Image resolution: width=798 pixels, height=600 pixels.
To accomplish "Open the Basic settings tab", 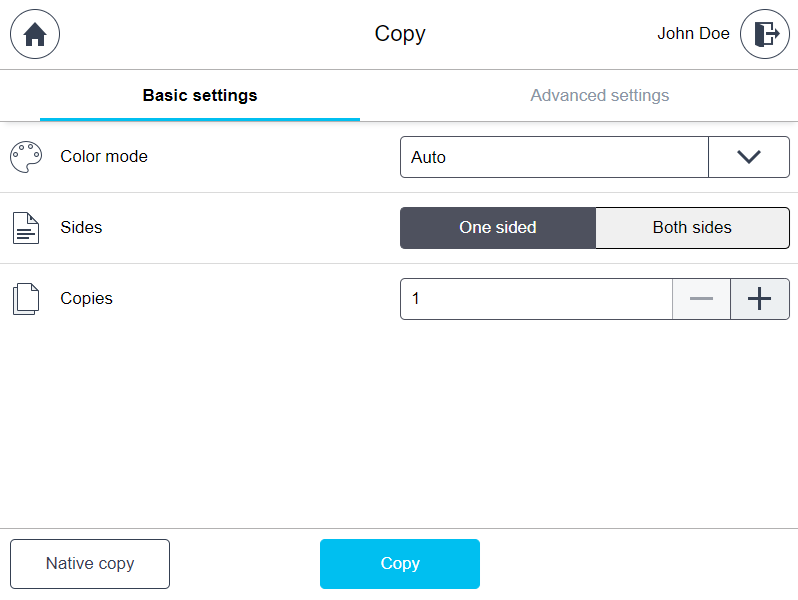I will 200,96.
